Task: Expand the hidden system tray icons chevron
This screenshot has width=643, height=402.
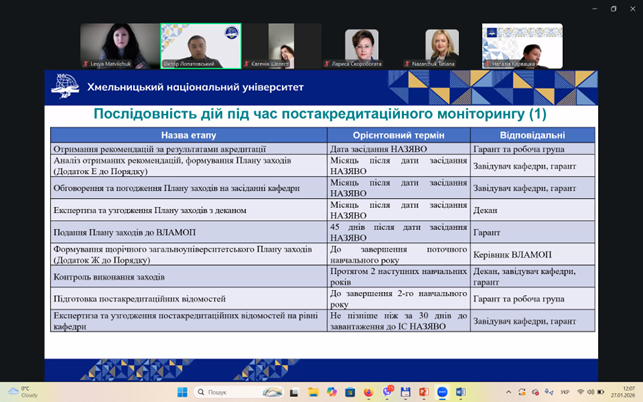Action: (x=507, y=392)
